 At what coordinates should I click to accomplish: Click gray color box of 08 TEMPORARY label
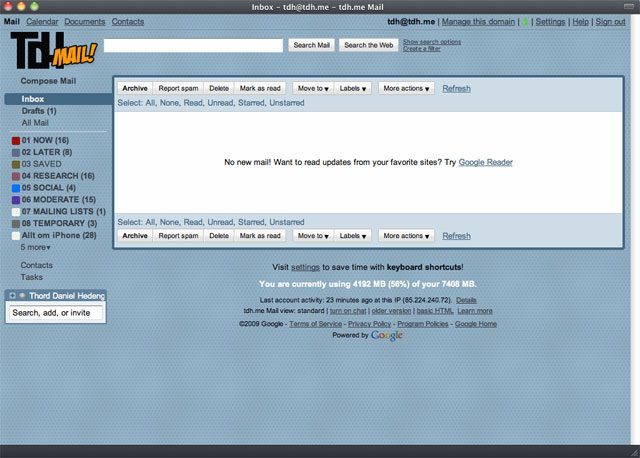16,224
